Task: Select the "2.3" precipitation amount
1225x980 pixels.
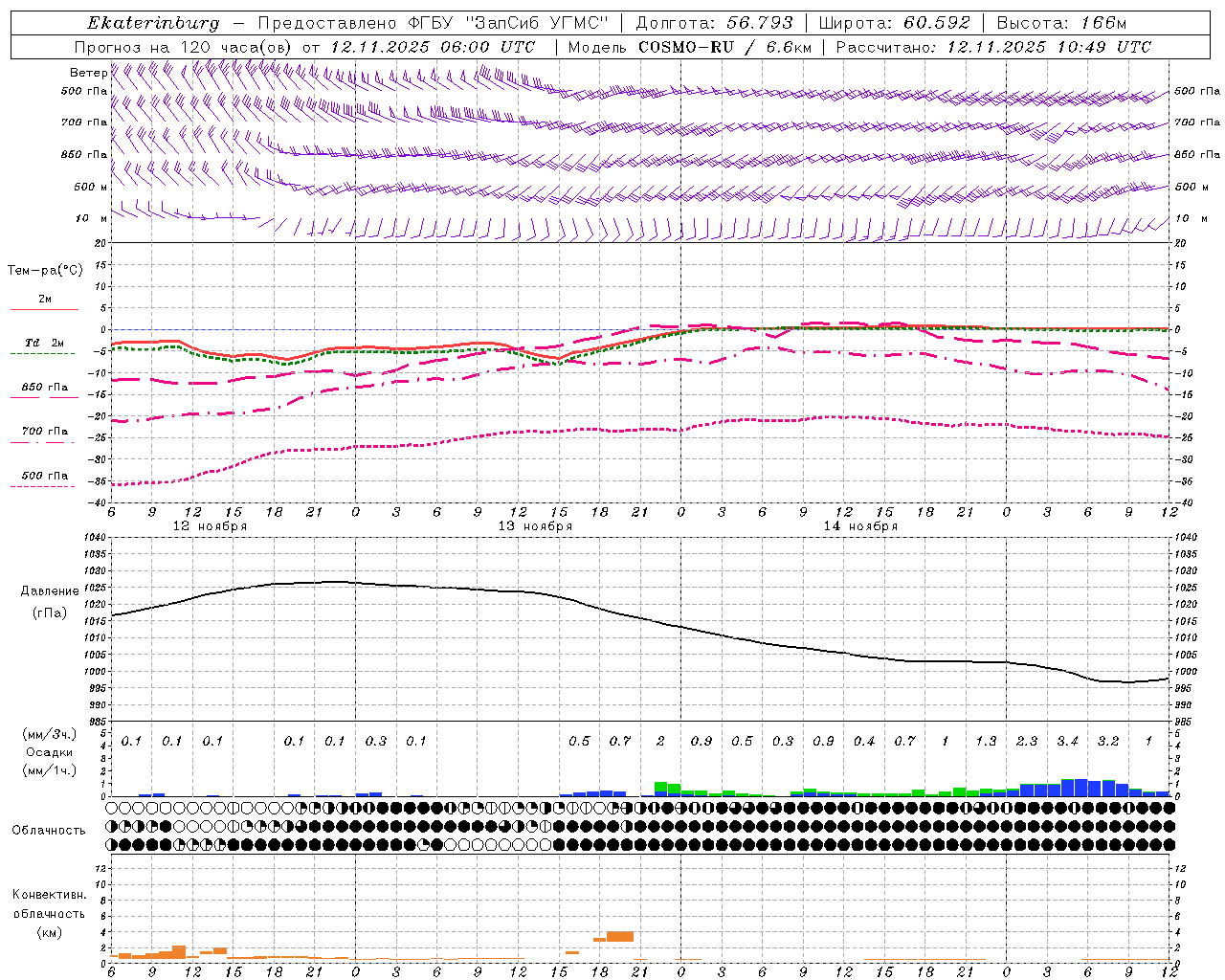Action: click(x=1027, y=741)
